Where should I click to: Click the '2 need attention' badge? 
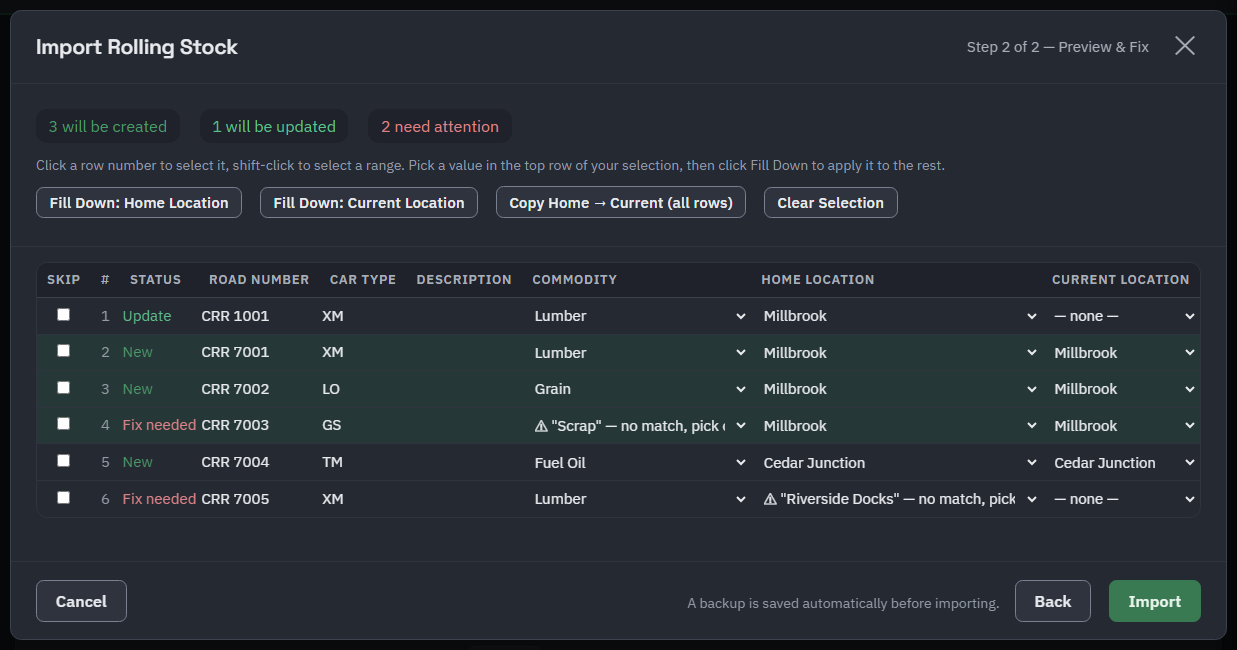pyautogui.click(x=440, y=126)
